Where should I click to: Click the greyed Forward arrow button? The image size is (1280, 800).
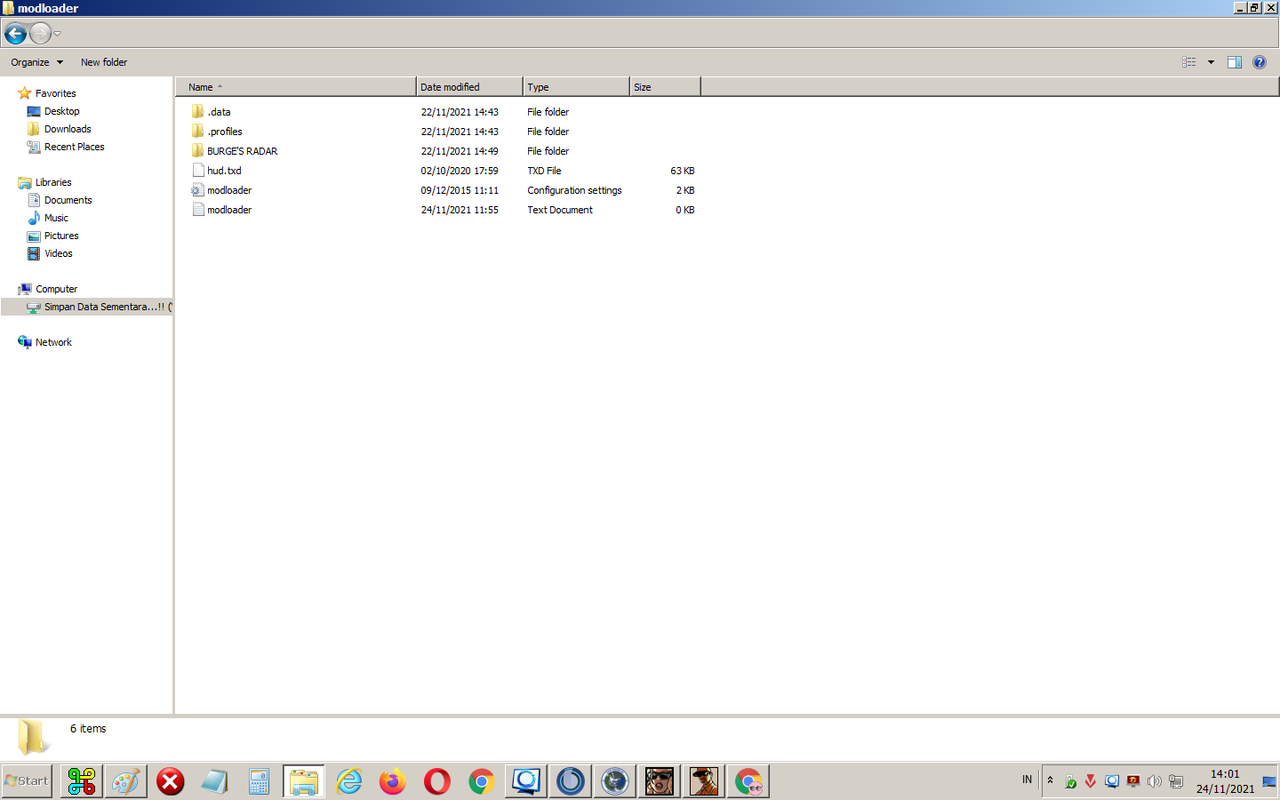coord(40,34)
